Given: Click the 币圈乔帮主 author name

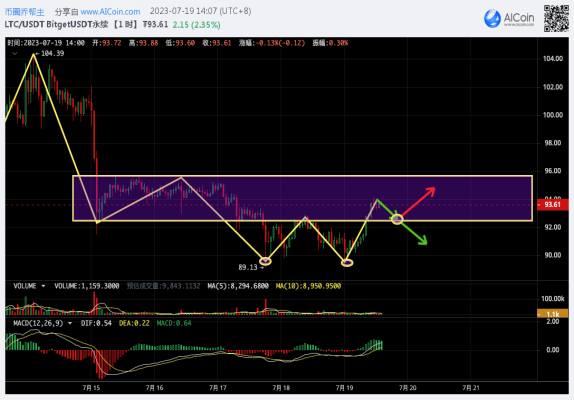Looking at the screenshot, I should pos(25,12).
